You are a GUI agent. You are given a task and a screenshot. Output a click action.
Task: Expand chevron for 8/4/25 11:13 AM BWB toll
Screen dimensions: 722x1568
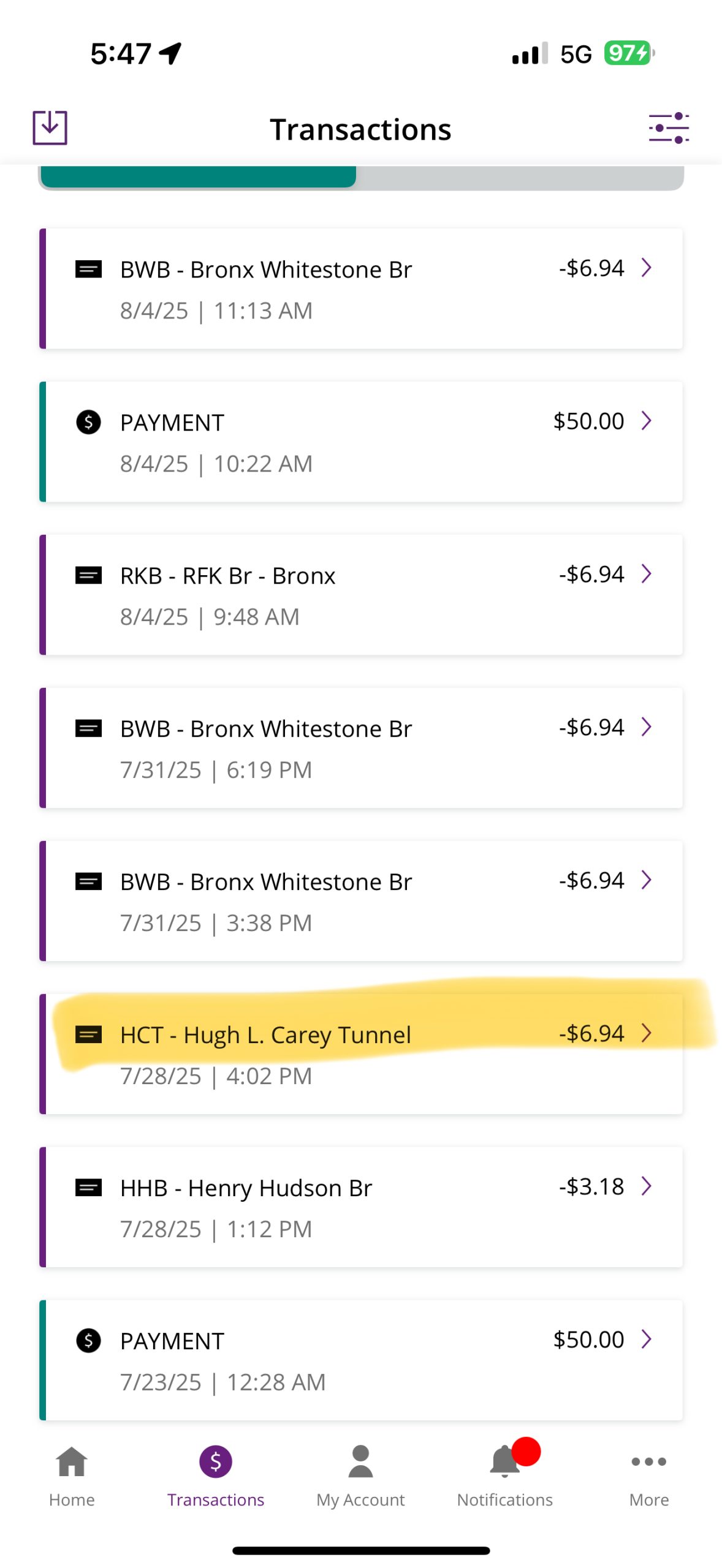coord(646,268)
